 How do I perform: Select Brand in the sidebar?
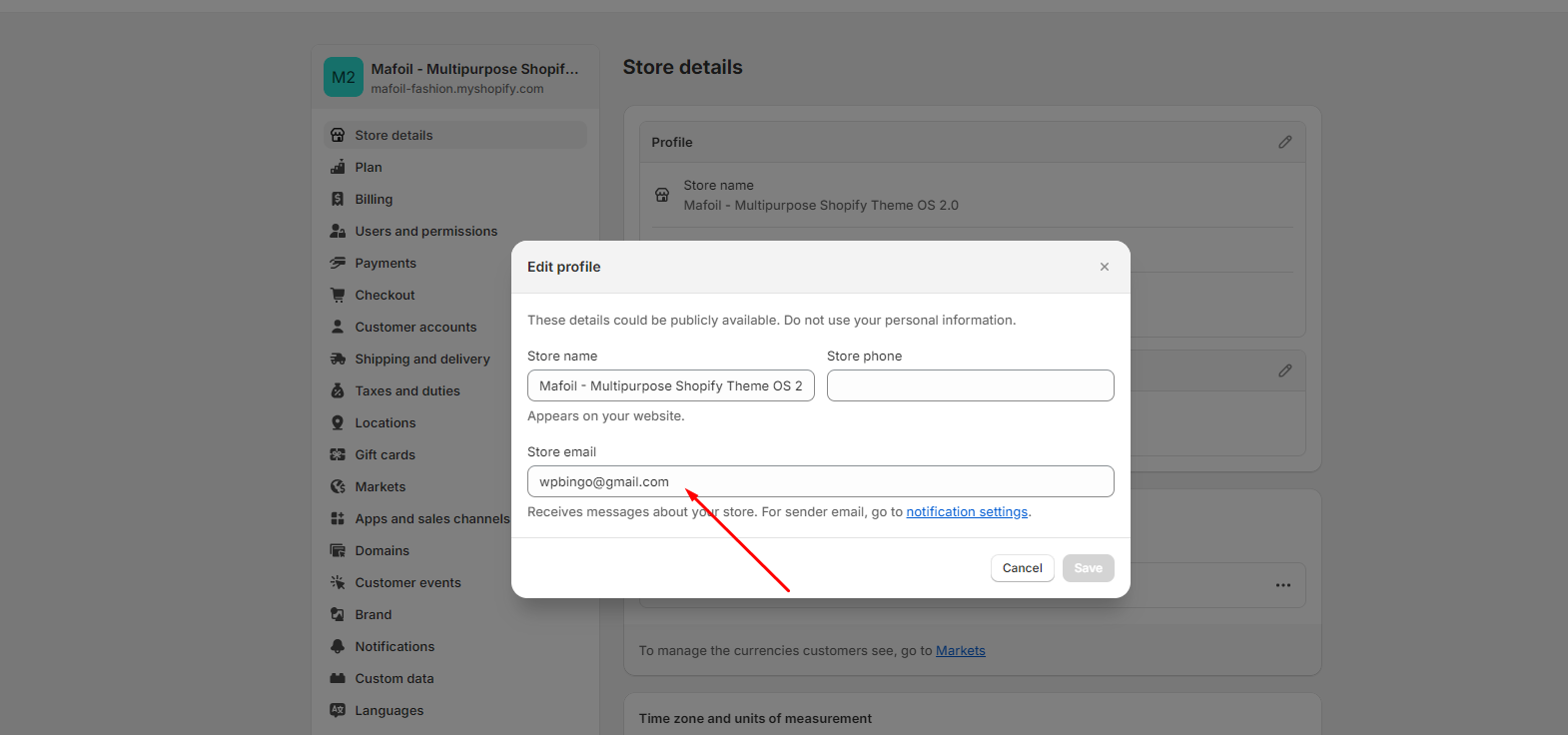coord(455,614)
